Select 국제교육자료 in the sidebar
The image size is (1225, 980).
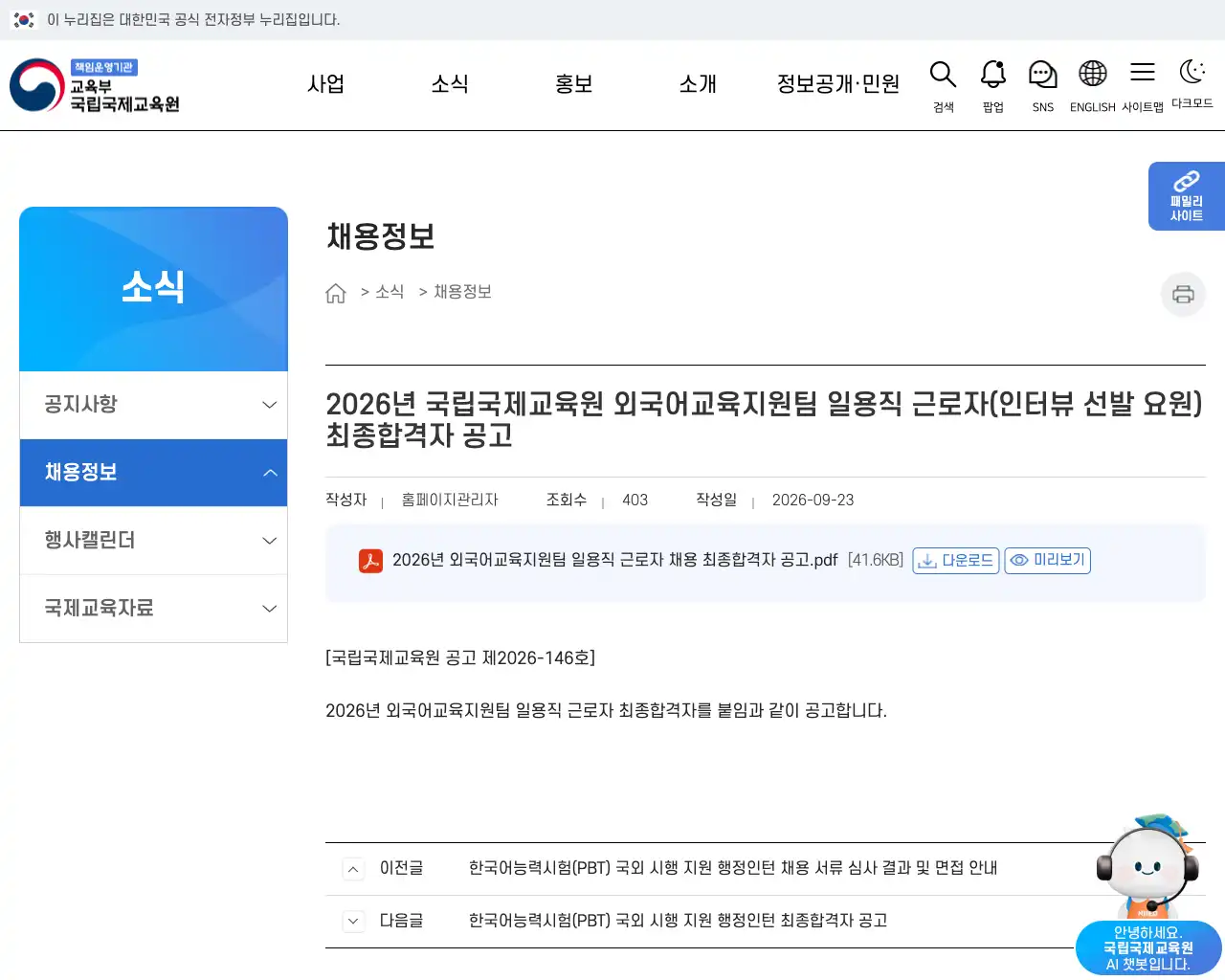[99, 609]
